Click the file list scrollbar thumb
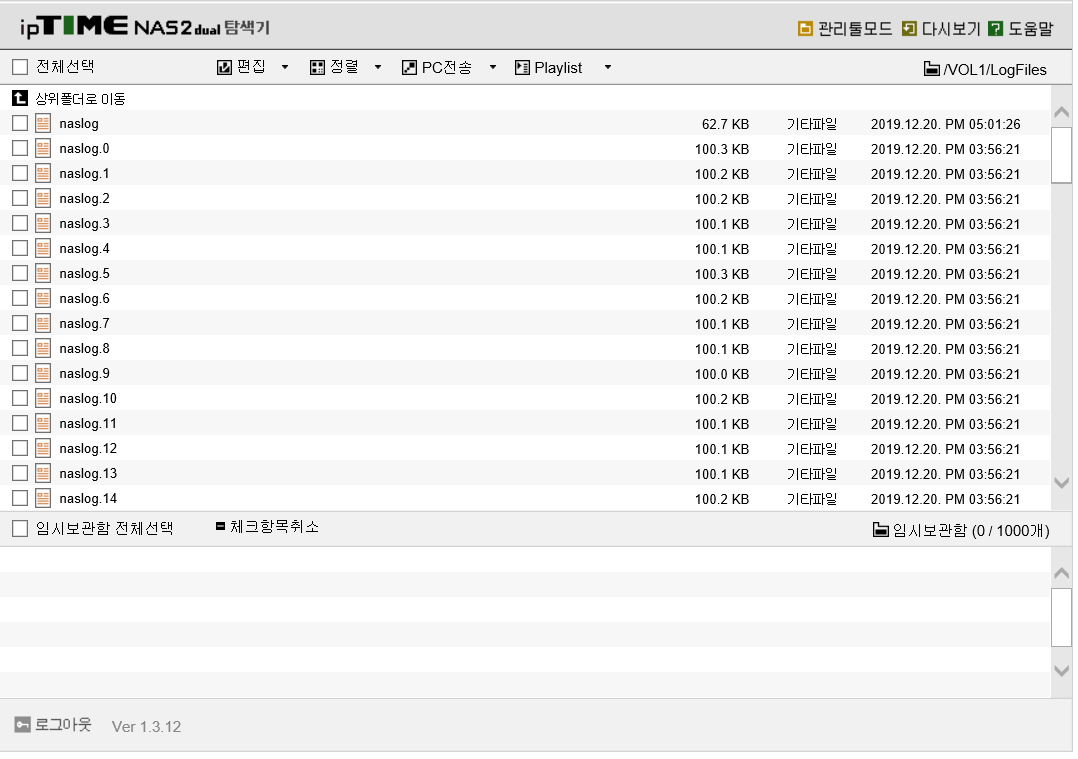The image size is (1078, 759). (1062, 155)
